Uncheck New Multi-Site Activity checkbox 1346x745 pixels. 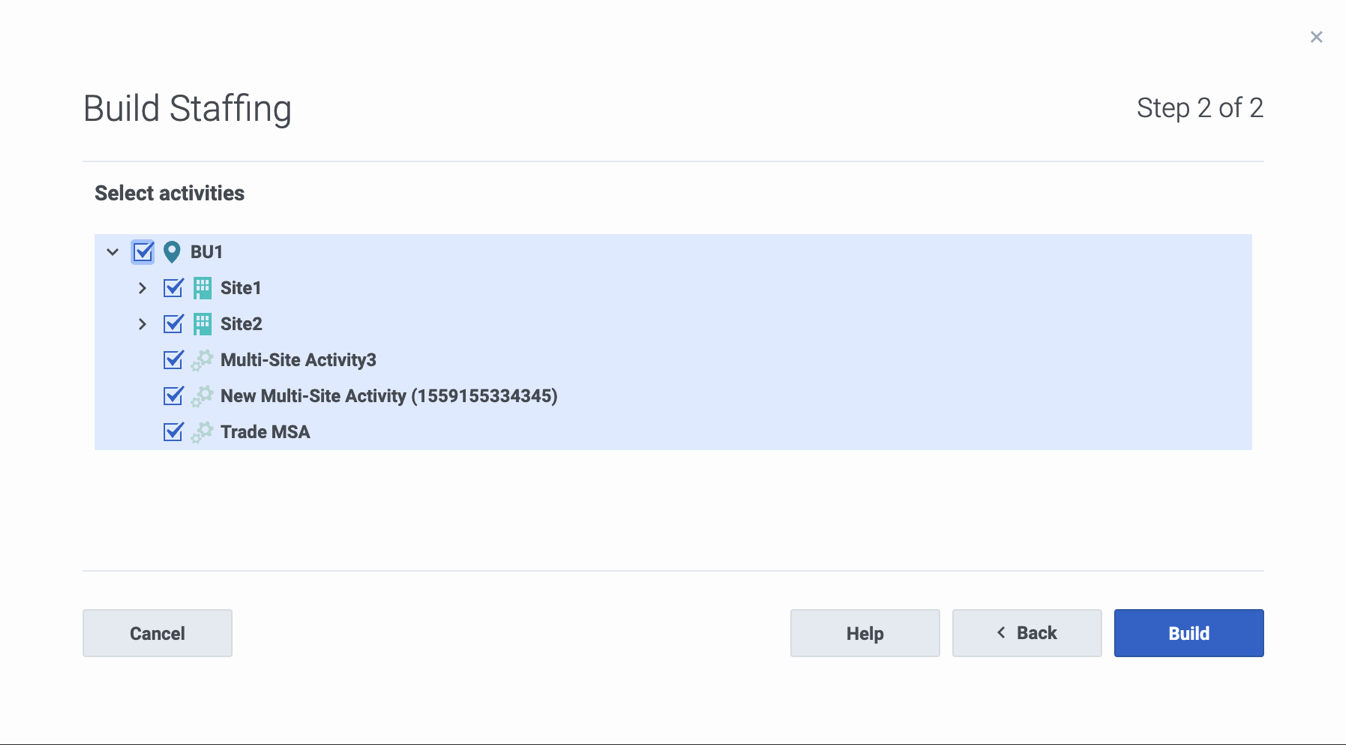[x=173, y=396]
